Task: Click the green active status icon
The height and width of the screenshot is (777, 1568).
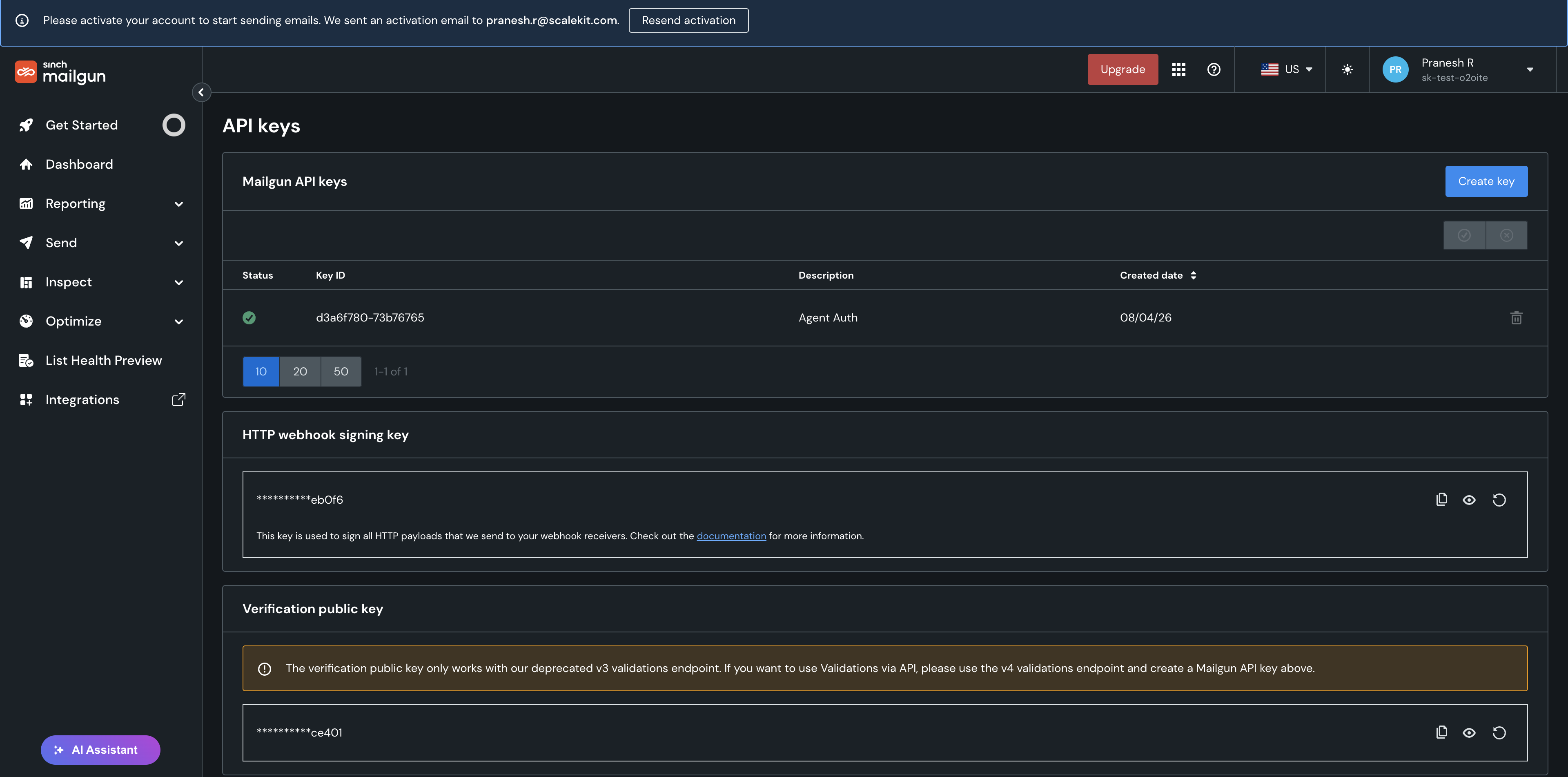Action: click(249, 318)
